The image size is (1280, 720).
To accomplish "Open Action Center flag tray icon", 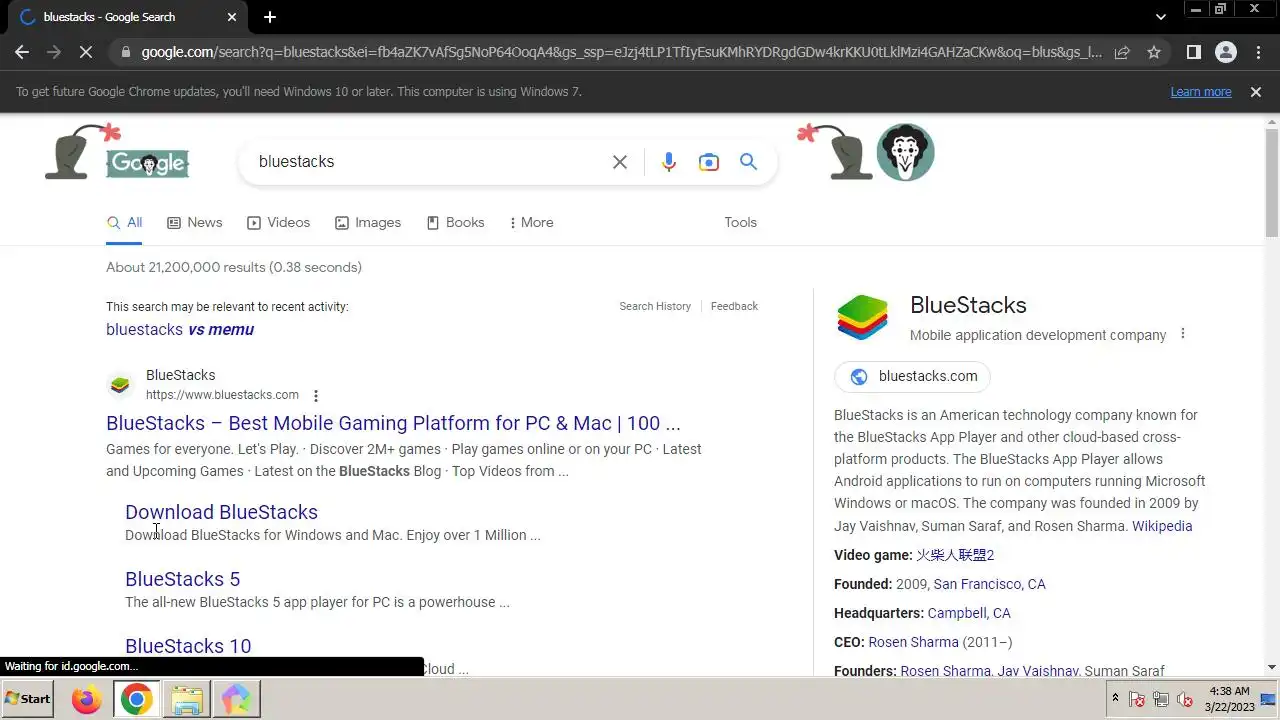I will (1137, 699).
